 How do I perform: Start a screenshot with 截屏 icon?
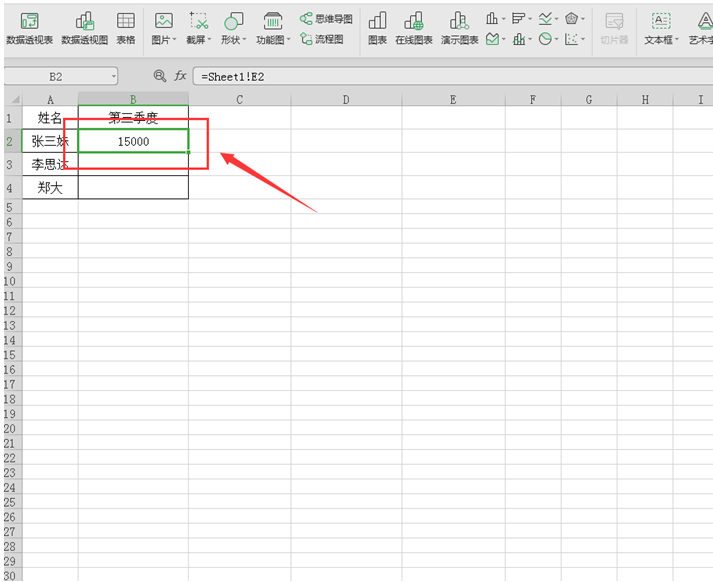[199, 21]
